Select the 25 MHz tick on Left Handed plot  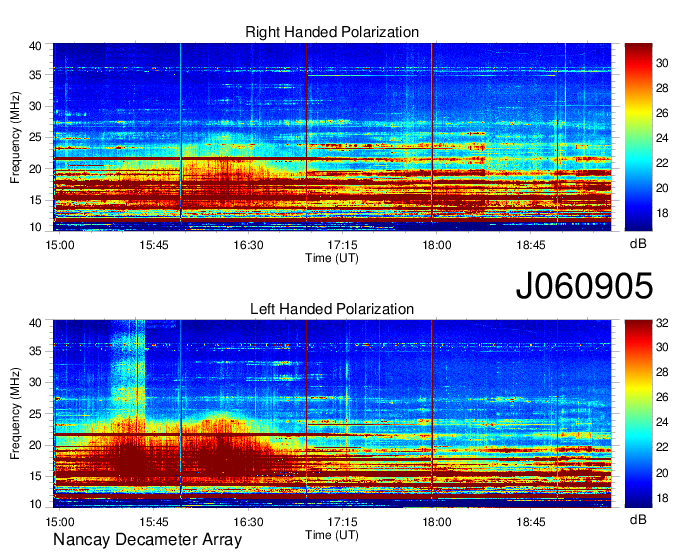(36, 414)
